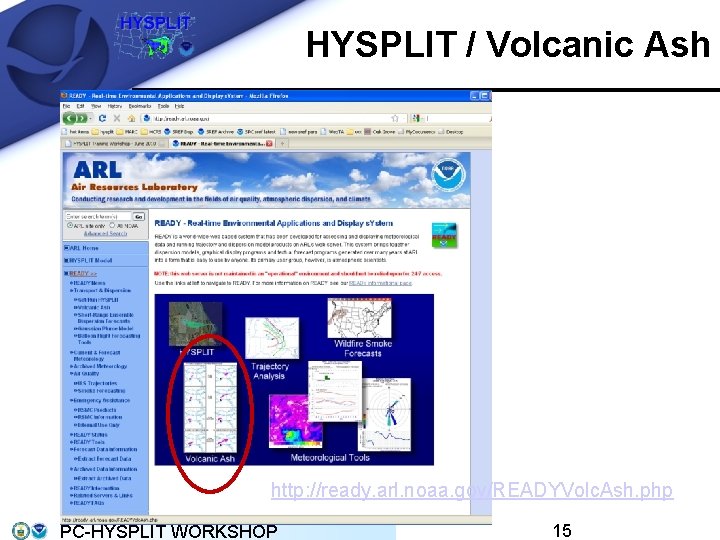Screen dimensions: 720x540
Task: Open the History menu
Action: pyautogui.click(x=115, y=106)
